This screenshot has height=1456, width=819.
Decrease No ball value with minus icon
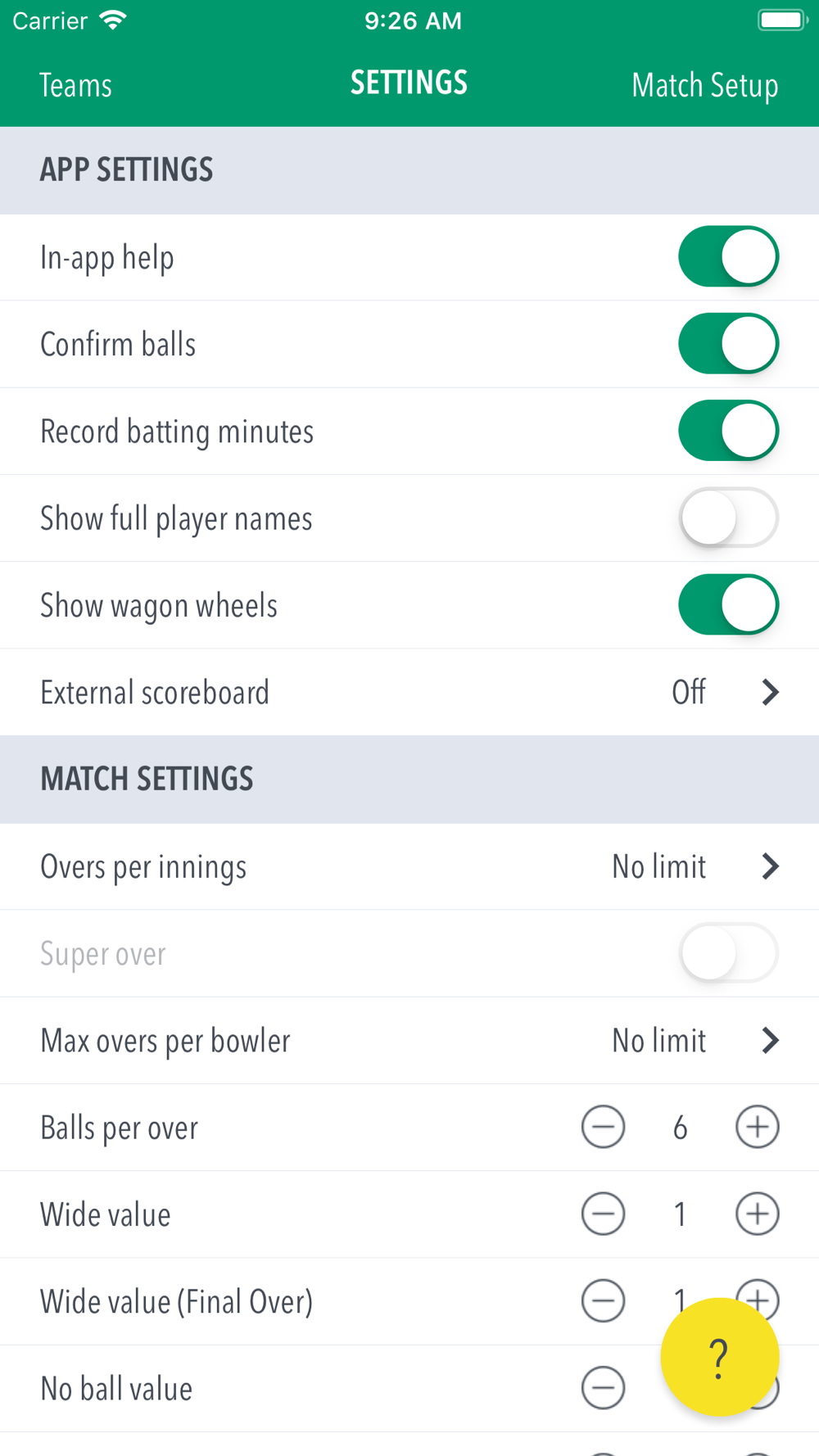coord(603,1387)
